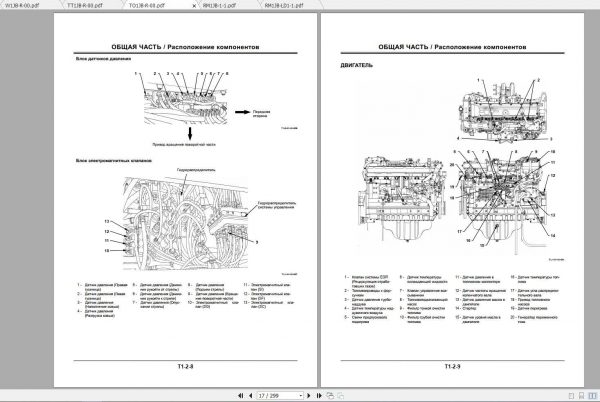Select the two-page facing view
This screenshot has width=600, height=402.
pyautogui.click(x=592, y=396)
